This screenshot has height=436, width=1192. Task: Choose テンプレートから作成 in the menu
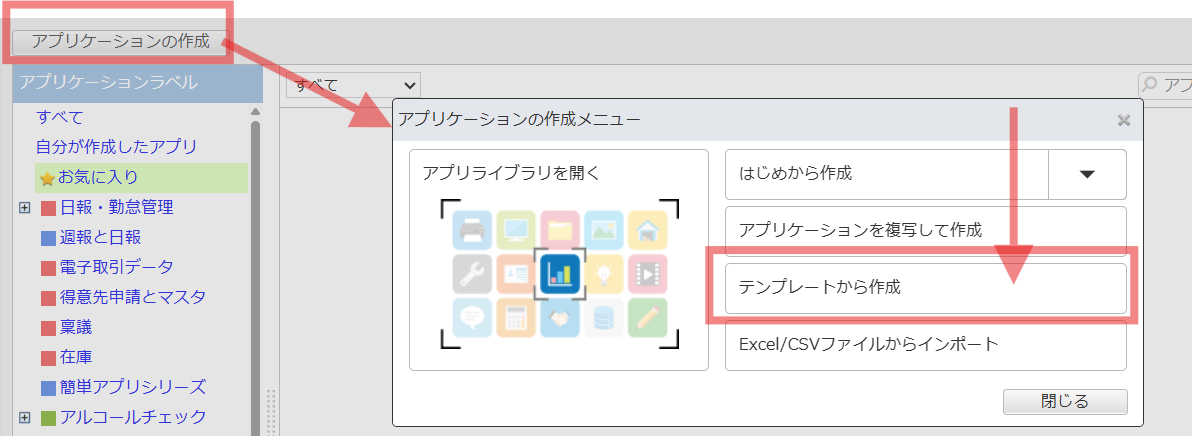[x=925, y=288]
